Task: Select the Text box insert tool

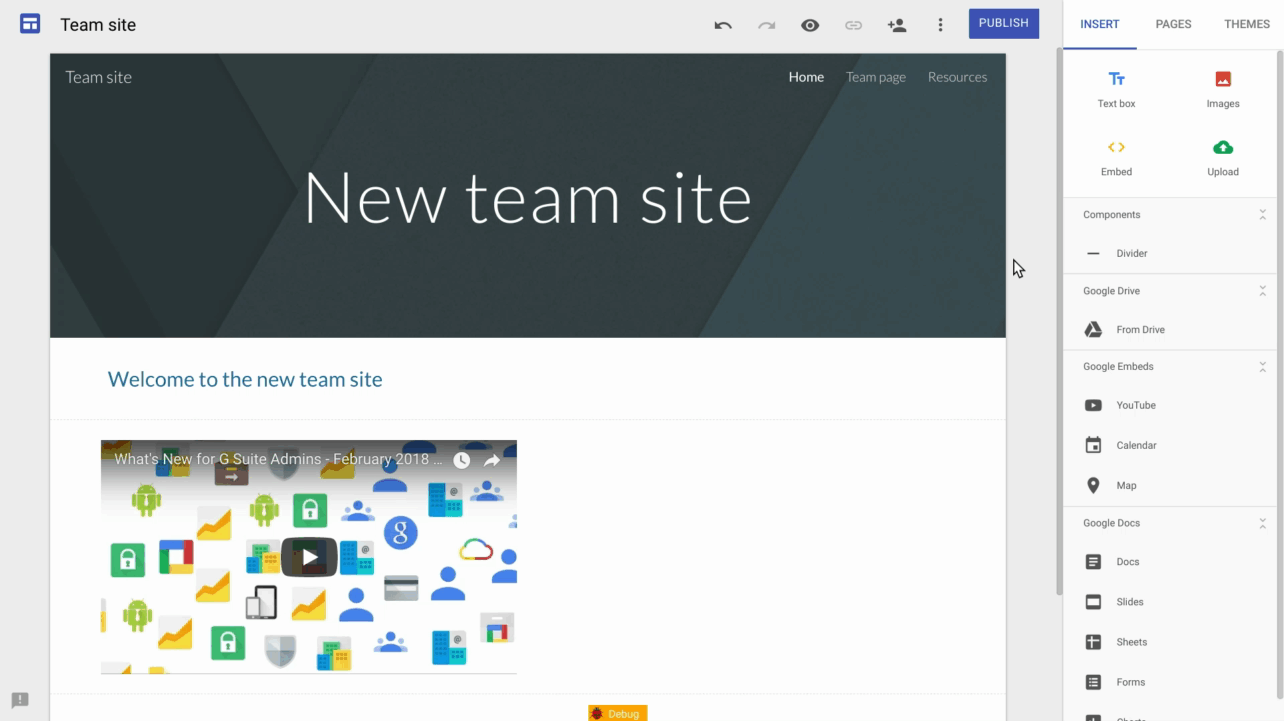Action: (x=1116, y=88)
